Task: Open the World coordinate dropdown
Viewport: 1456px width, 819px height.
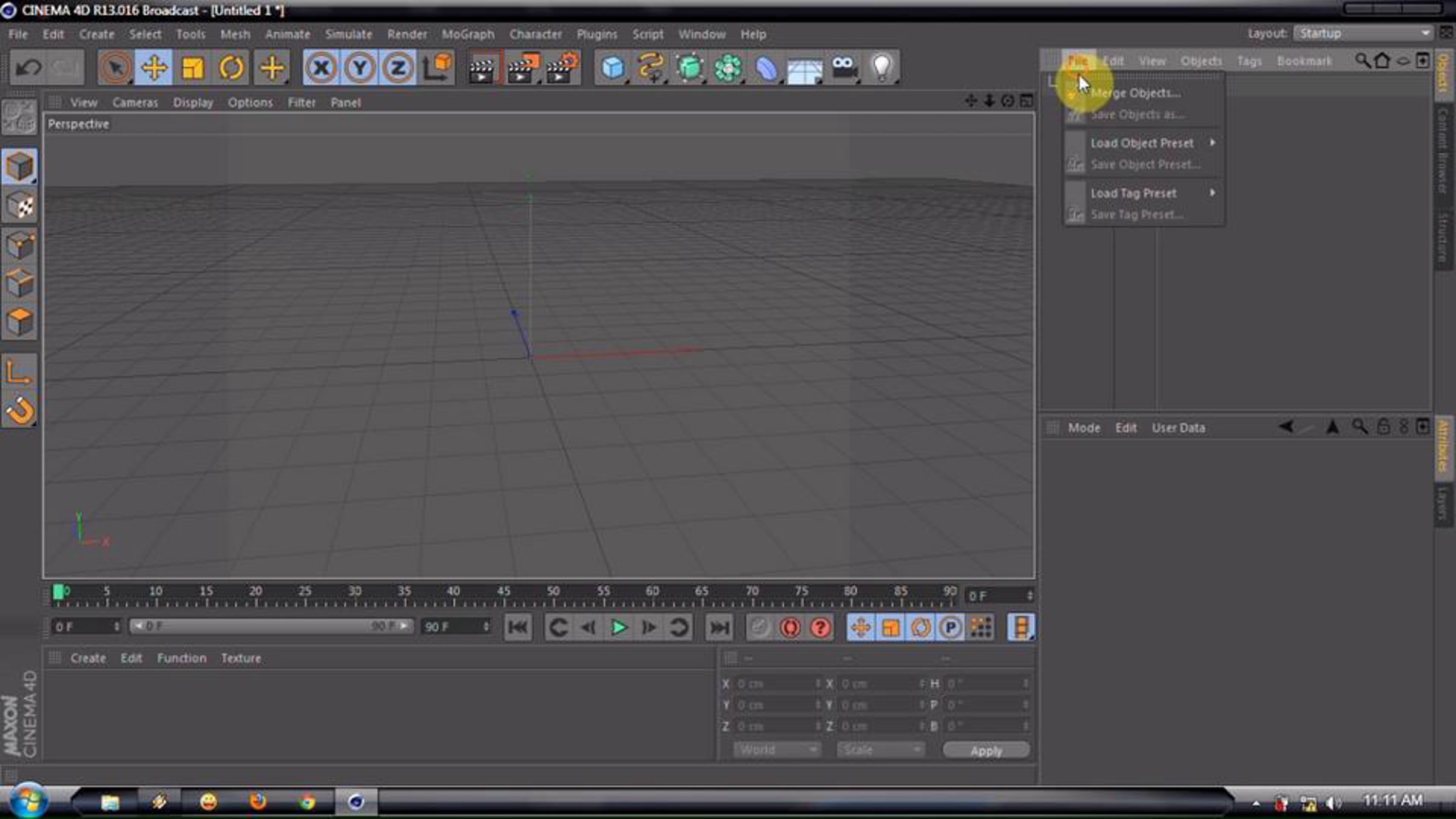Action: point(777,750)
